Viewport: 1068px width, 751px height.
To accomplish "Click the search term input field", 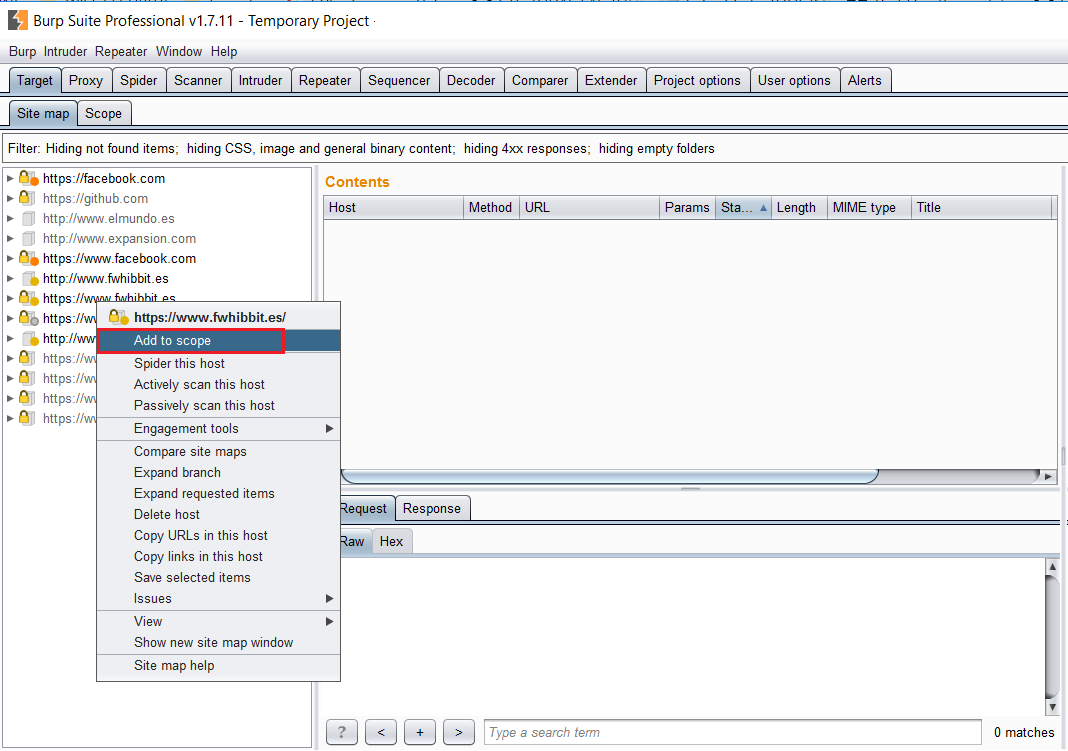I will pos(732,732).
